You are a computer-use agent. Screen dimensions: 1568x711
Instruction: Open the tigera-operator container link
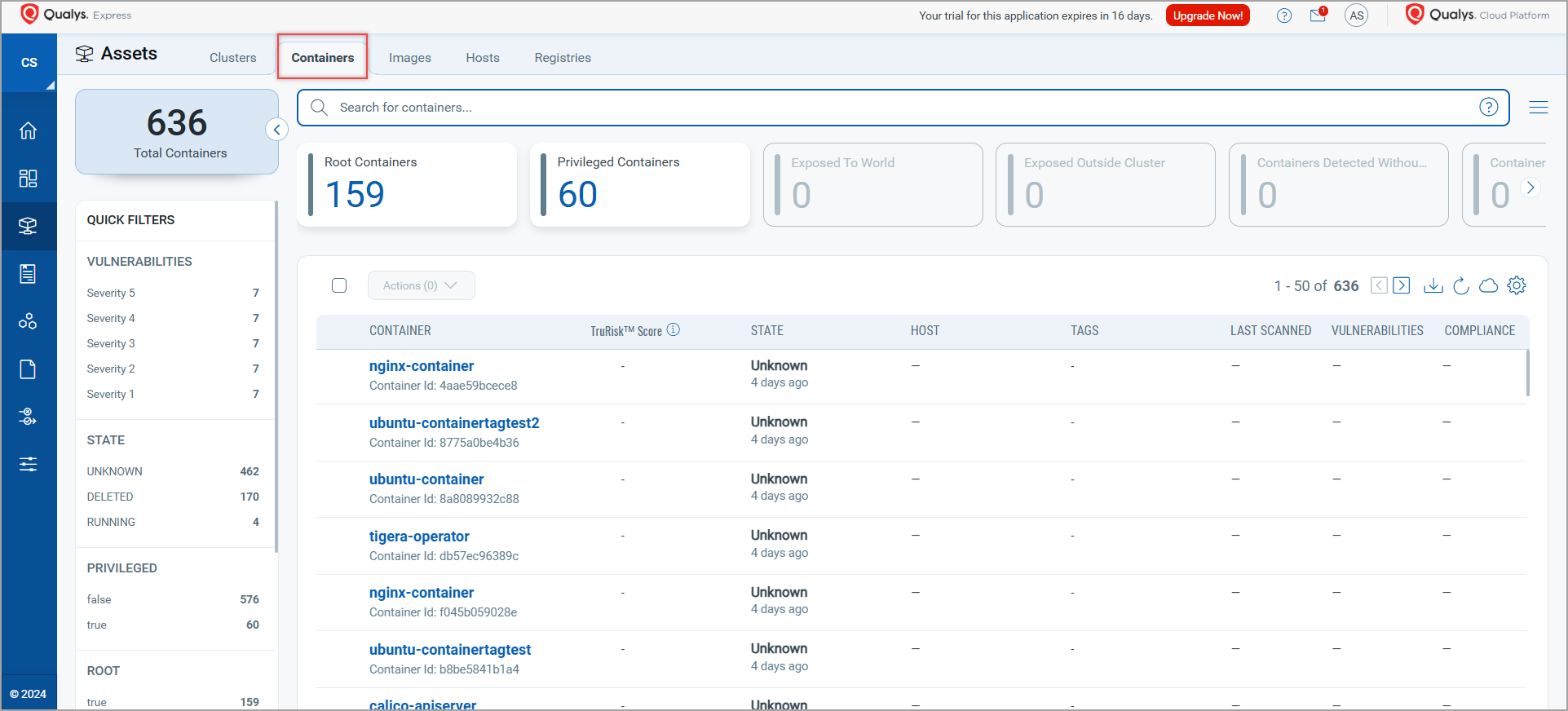(419, 537)
